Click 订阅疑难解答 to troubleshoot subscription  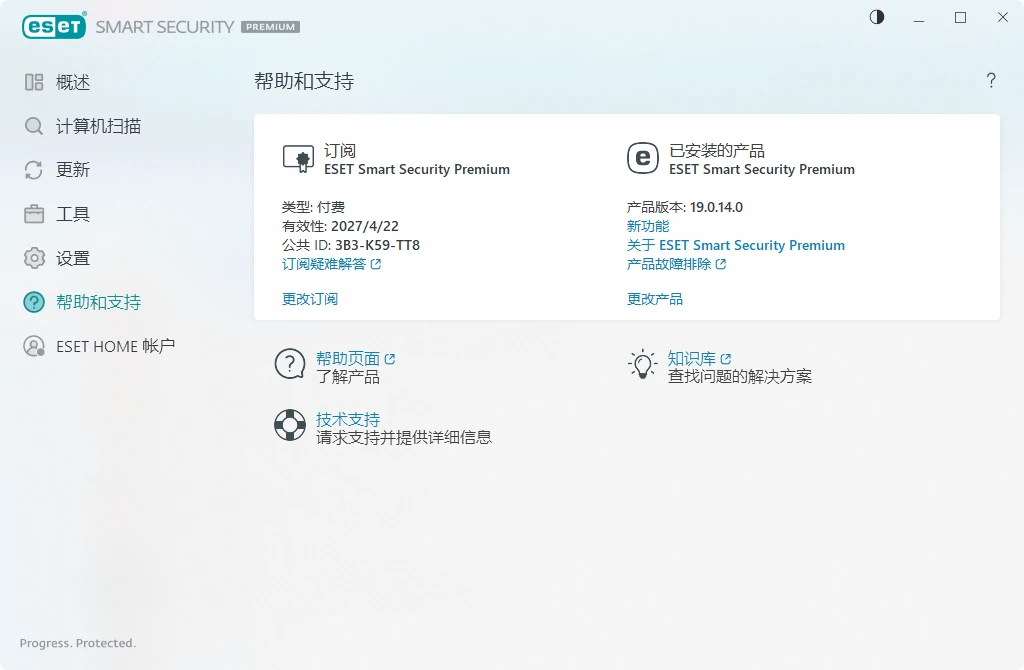[325, 264]
